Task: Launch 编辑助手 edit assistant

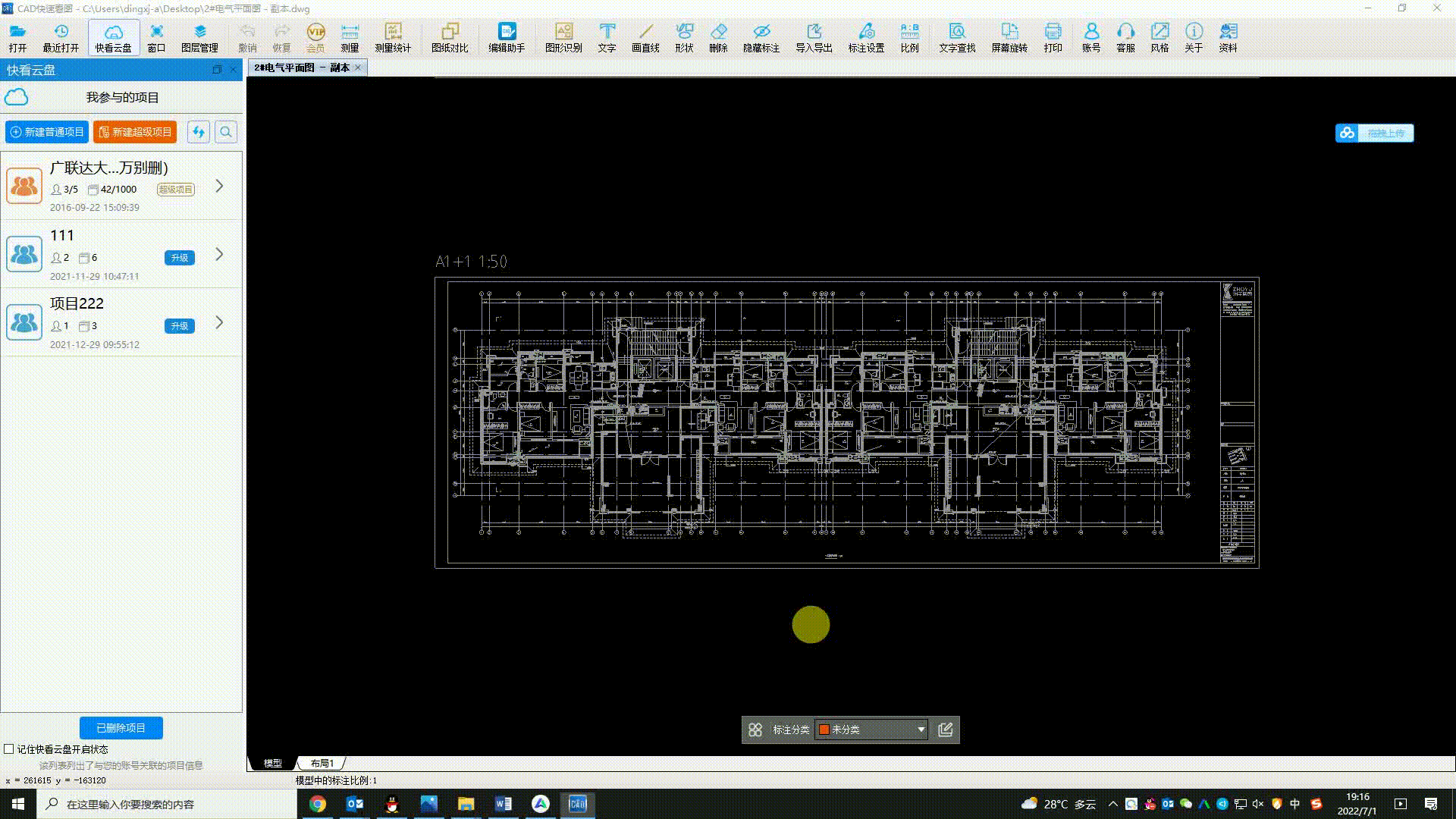Action: [x=507, y=37]
